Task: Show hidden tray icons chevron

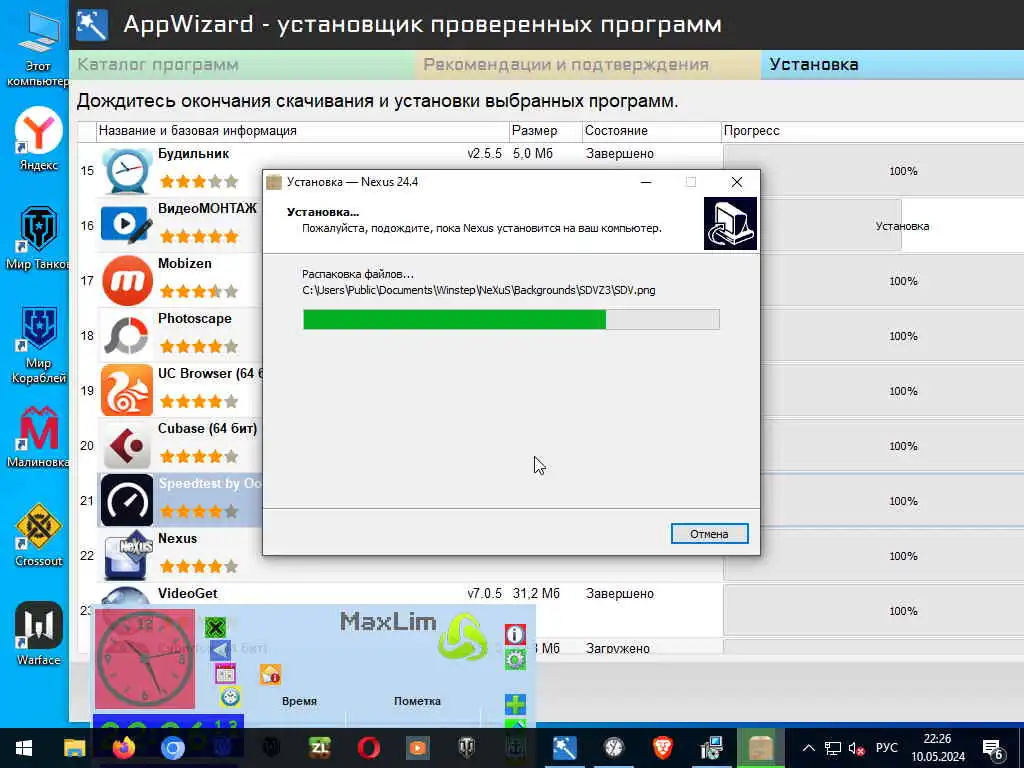Action: (x=808, y=748)
